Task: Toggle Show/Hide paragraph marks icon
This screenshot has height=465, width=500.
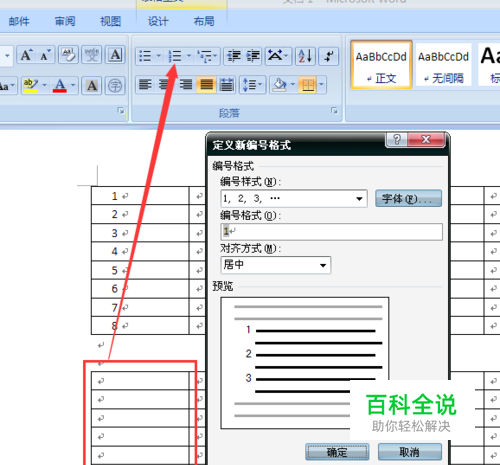Action: point(328,56)
